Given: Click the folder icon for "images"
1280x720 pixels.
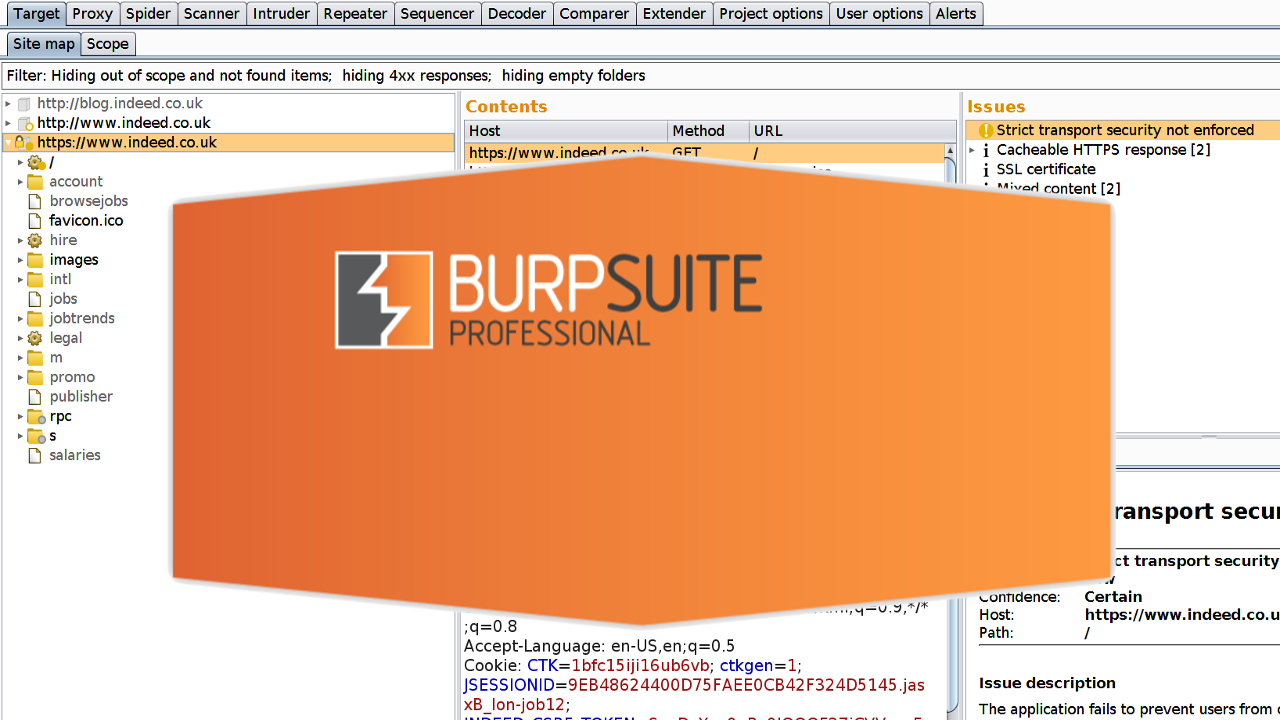Looking at the screenshot, I should pos(35,260).
